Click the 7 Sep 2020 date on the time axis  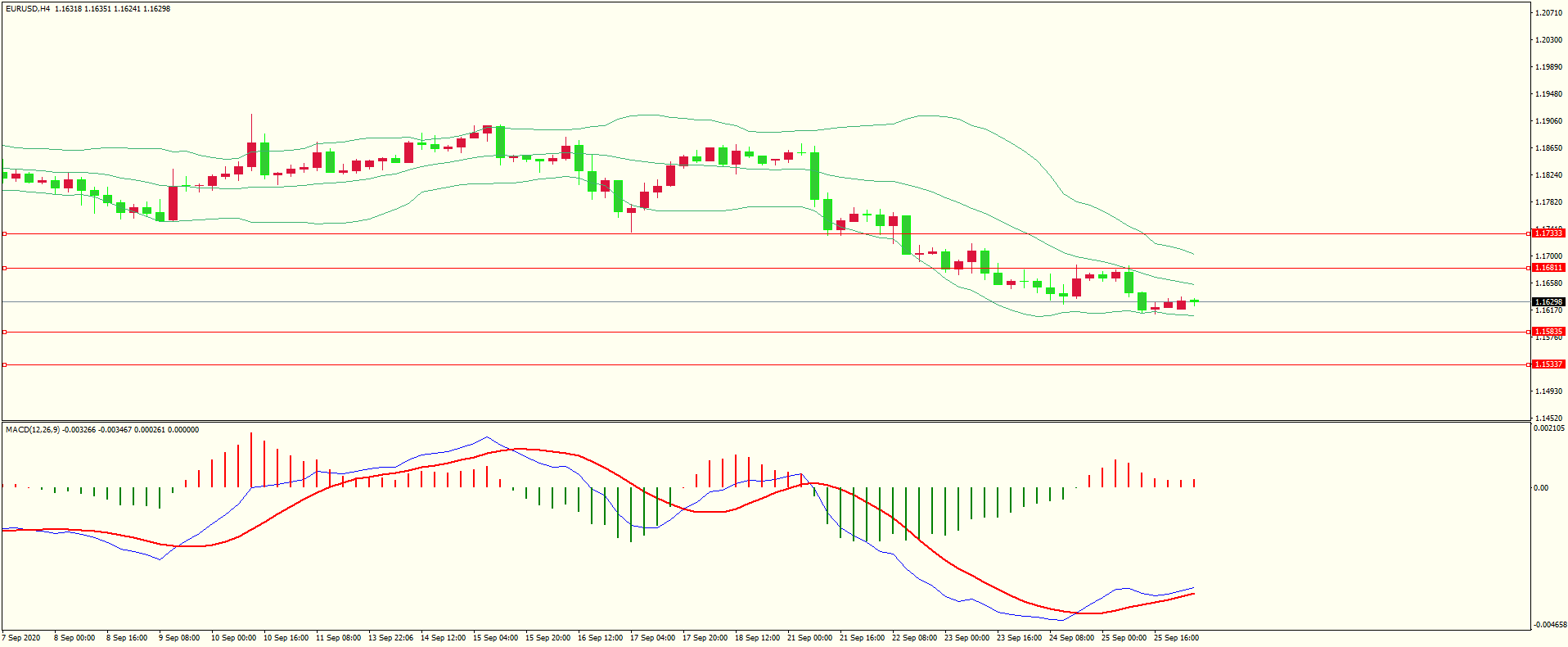pos(22,638)
